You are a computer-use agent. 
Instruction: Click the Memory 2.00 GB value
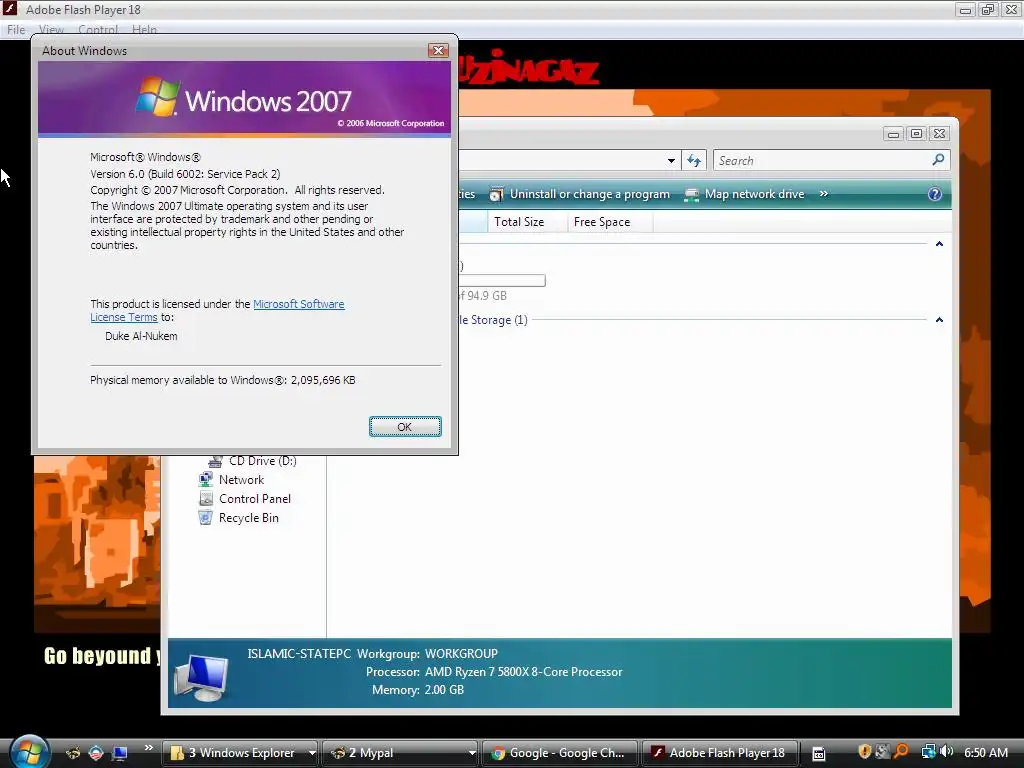tap(444, 690)
